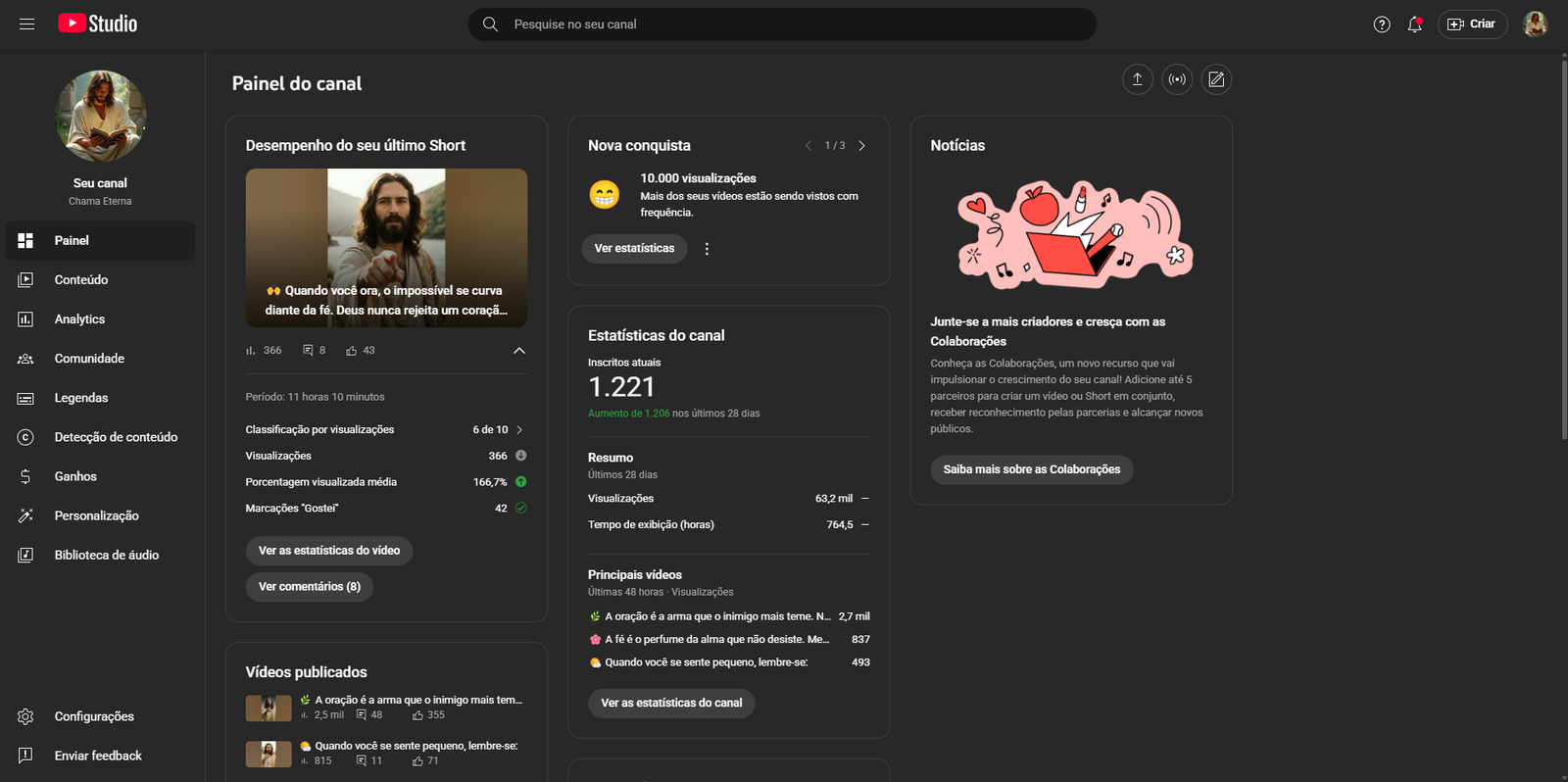Viewport: 1568px width, 782px height.
Task: Toggle the hamburger navigation menu
Action: (x=26, y=24)
